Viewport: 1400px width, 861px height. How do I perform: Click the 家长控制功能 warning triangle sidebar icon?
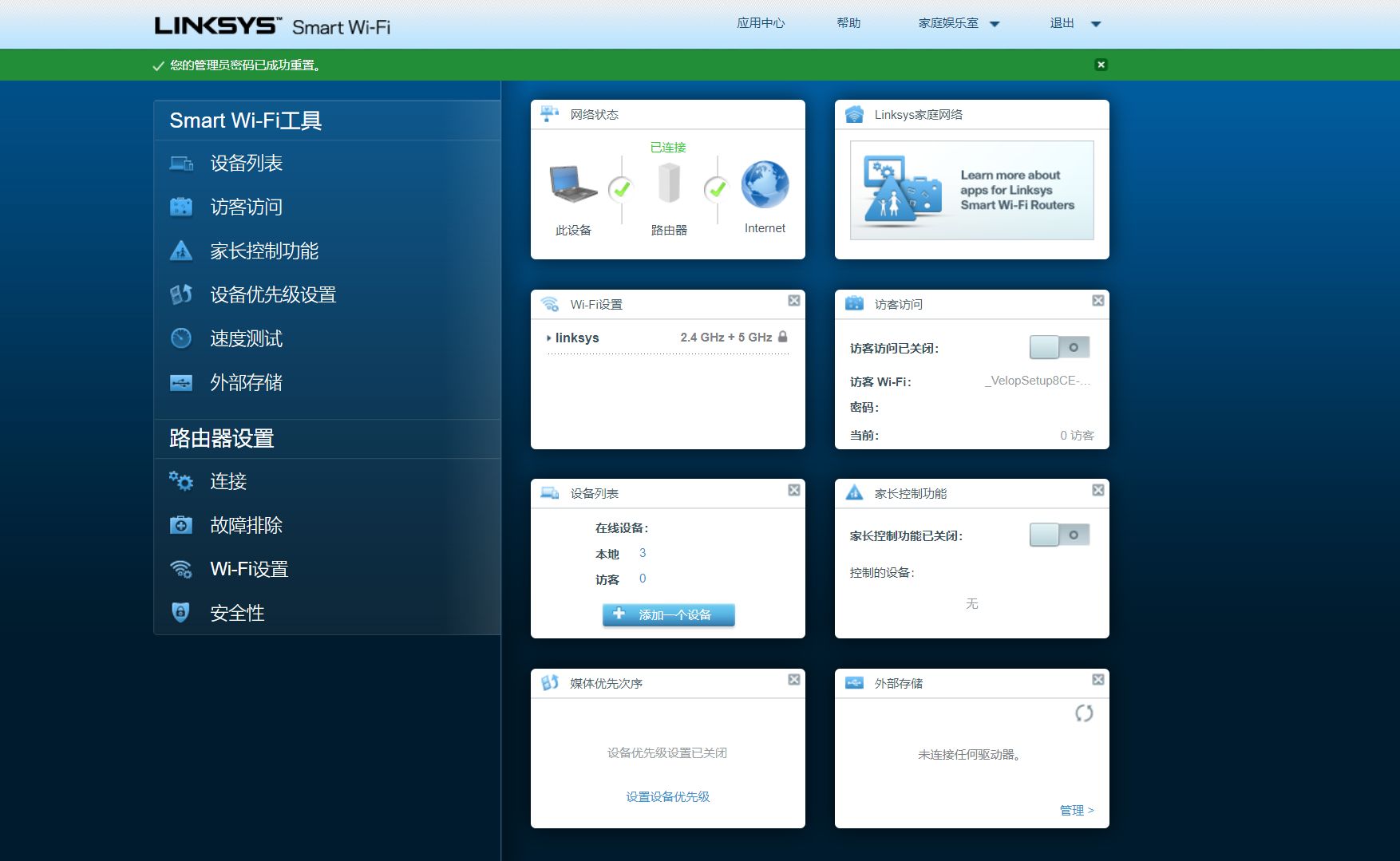tap(181, 251)
